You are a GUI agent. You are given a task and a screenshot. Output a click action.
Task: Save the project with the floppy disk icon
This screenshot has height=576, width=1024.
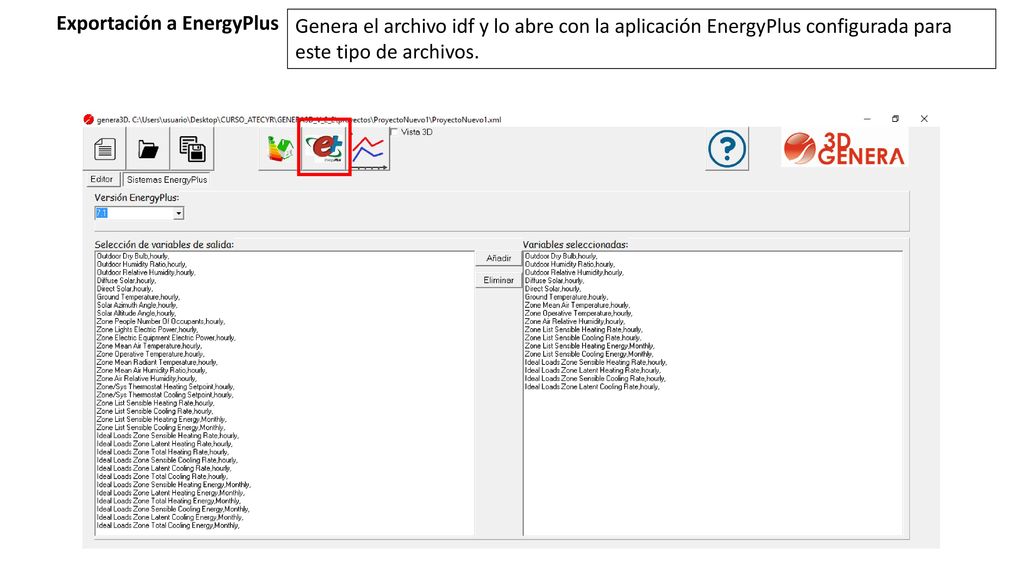click(x=192, y=149)
